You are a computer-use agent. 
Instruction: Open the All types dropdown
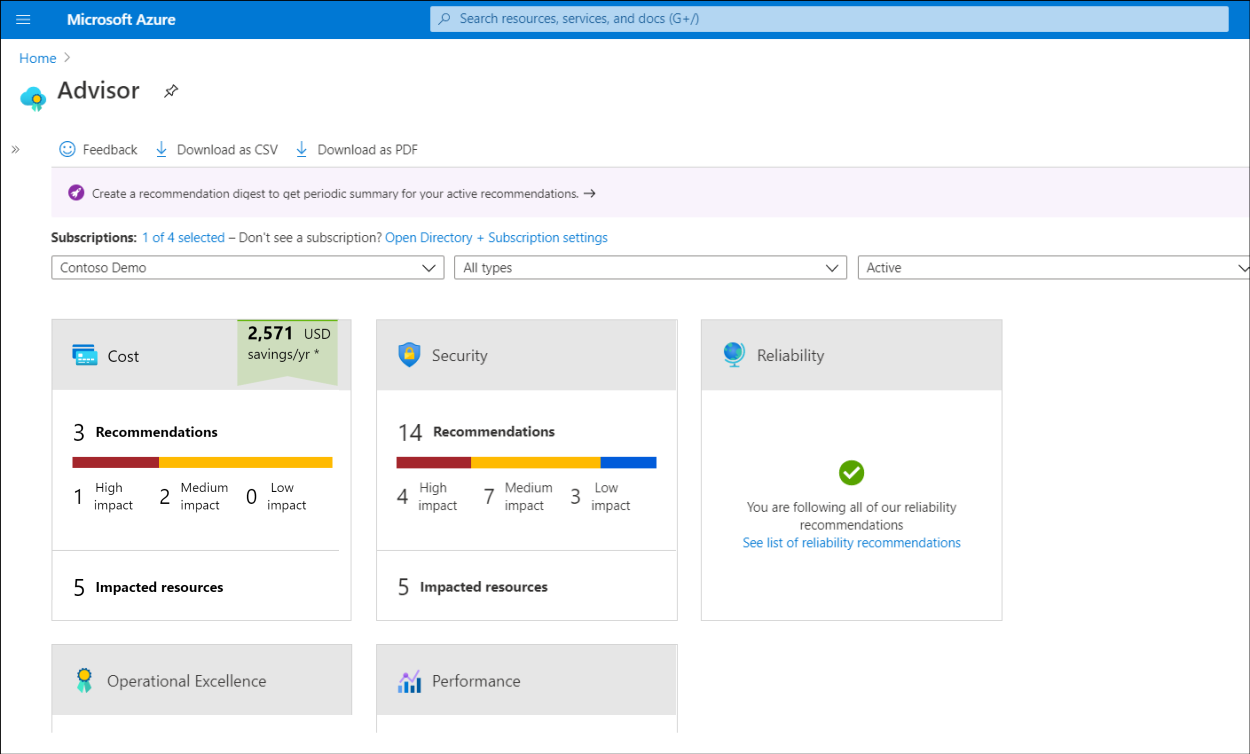point(650,268)
